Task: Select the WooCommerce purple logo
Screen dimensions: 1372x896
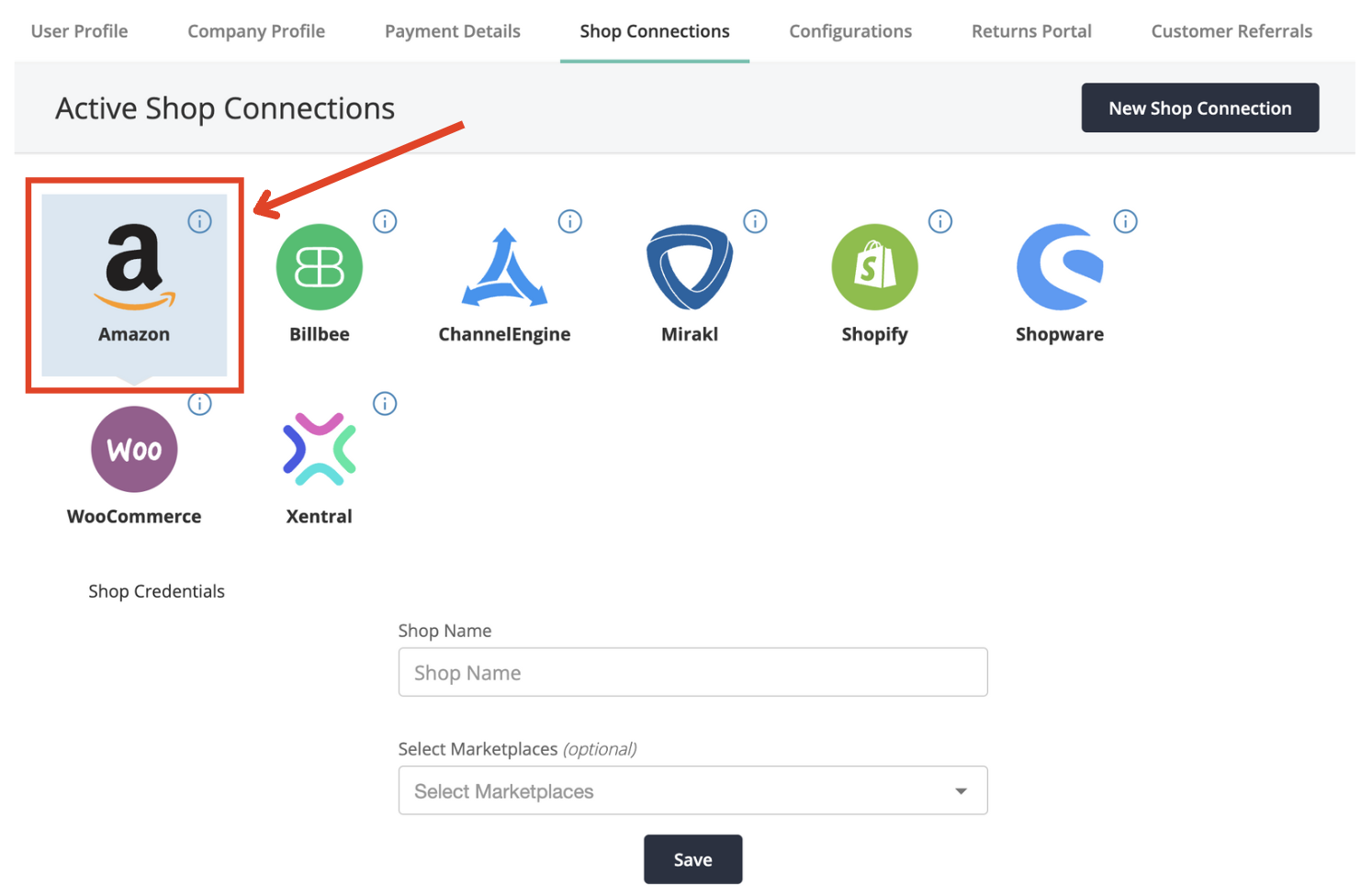Action: [x=134, y=449]
